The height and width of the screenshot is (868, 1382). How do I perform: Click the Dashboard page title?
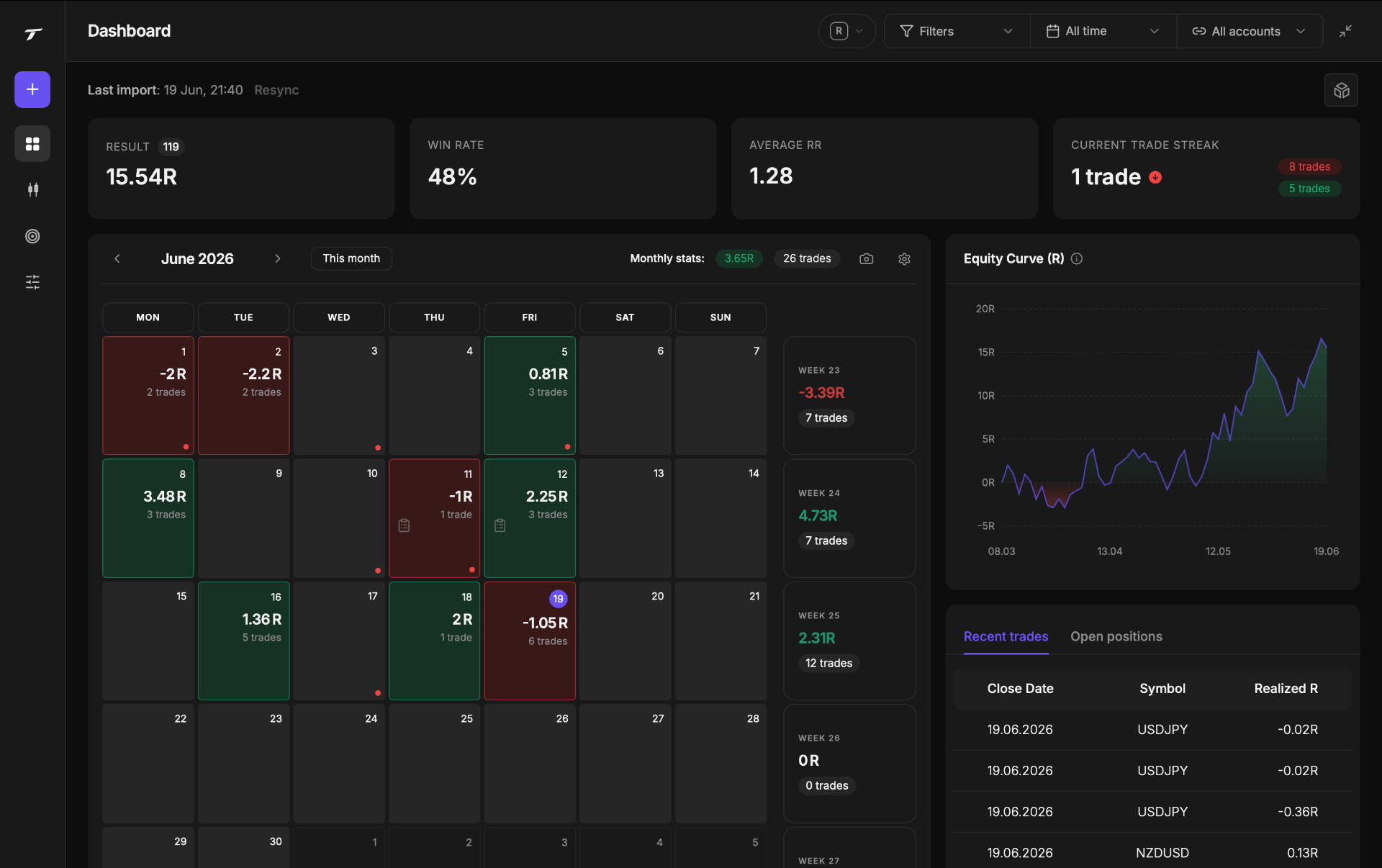(129, 31)
